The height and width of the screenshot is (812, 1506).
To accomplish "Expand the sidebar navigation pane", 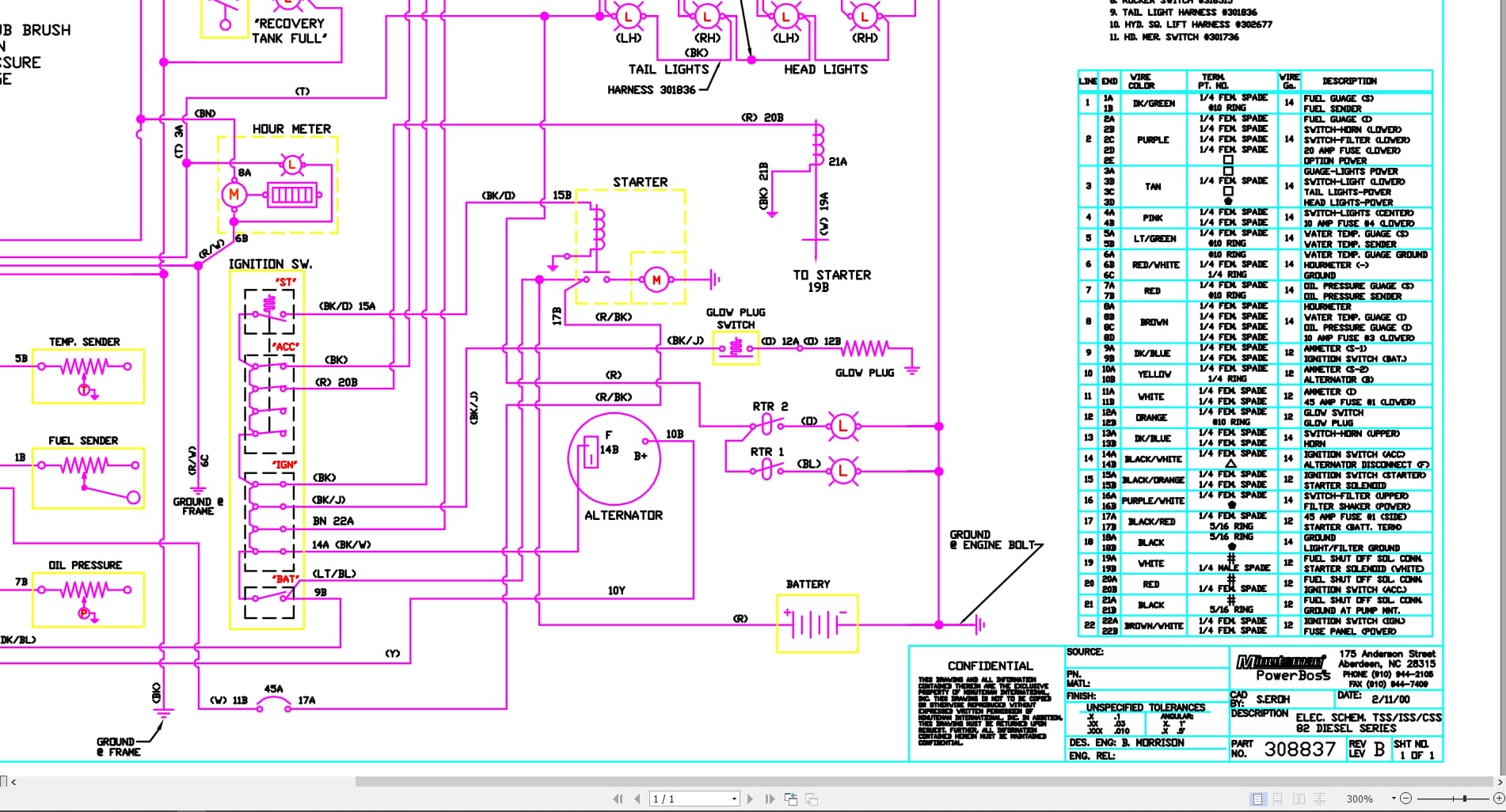I will click(5, 781).
